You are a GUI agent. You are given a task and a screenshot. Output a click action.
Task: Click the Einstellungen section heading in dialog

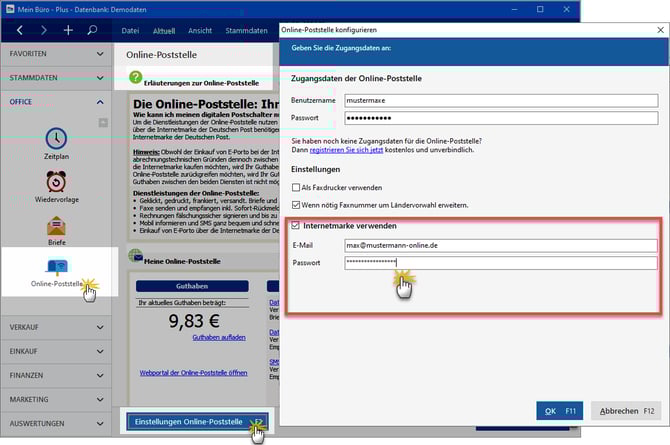point(316,169)
